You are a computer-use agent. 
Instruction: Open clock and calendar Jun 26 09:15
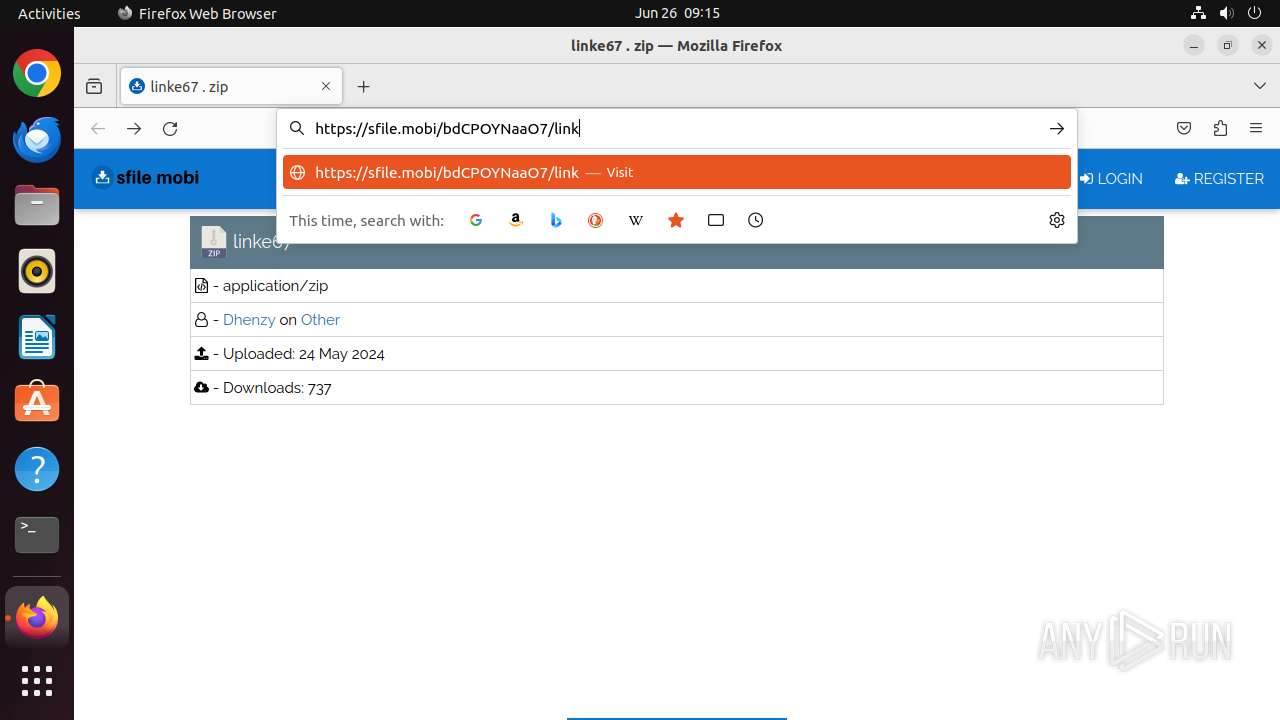point(677,13)
